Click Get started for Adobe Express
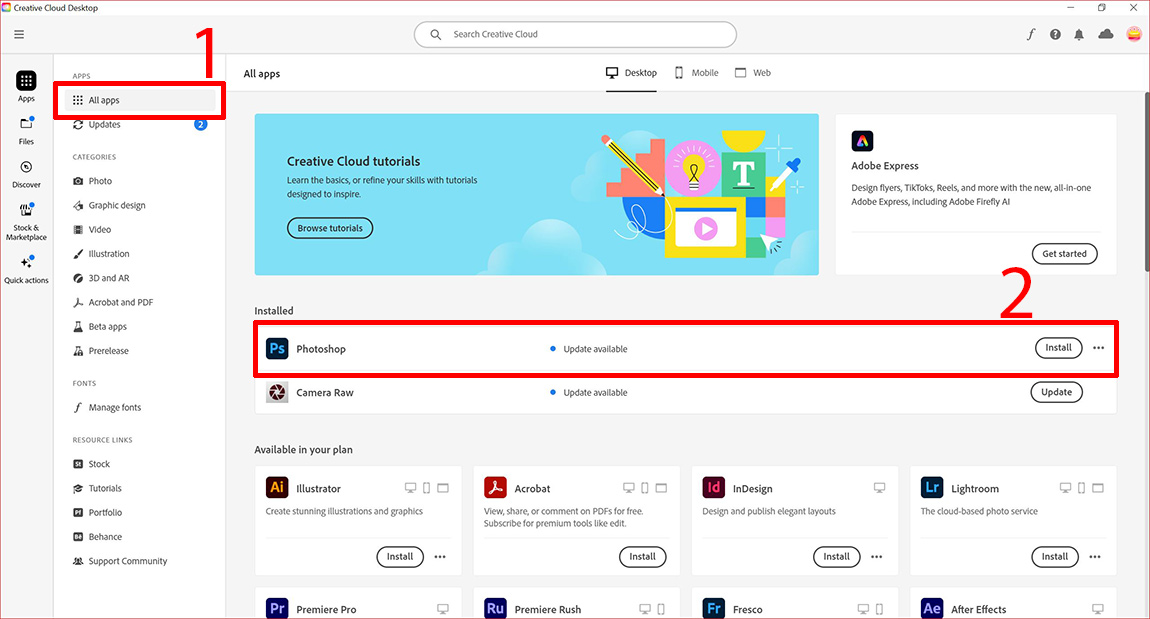Viewport: 1150px width, 619px height. (x=1064, y=254)
